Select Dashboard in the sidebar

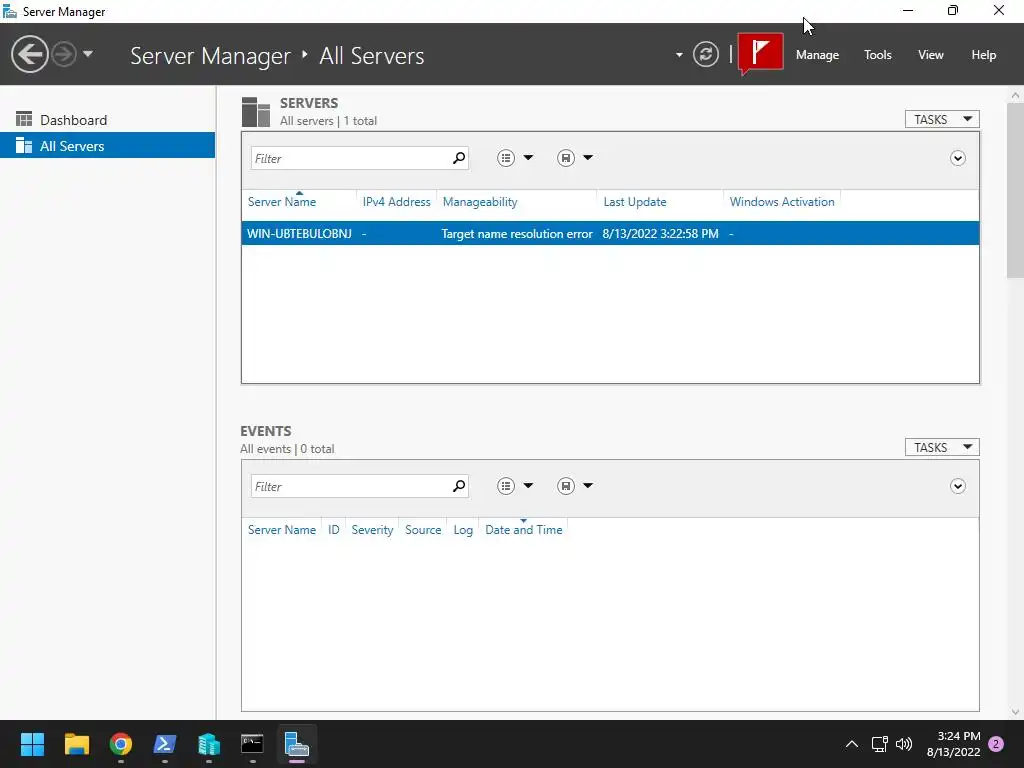(x=107, y=120)
